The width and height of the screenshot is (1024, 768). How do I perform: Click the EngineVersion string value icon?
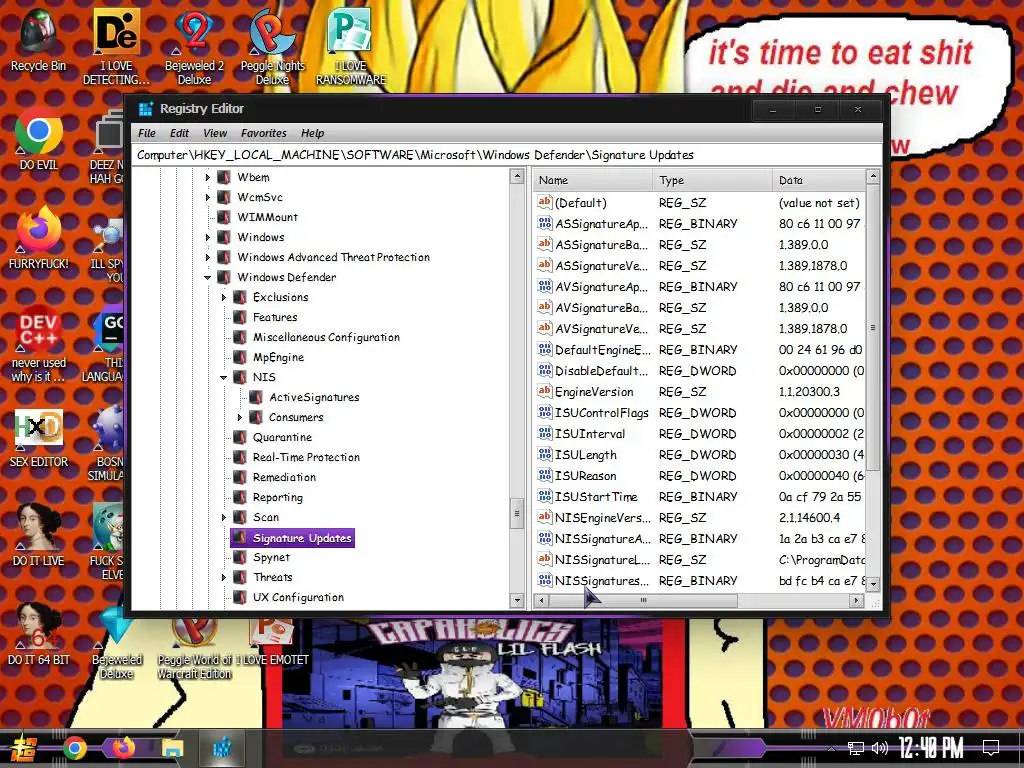point(545,391)
